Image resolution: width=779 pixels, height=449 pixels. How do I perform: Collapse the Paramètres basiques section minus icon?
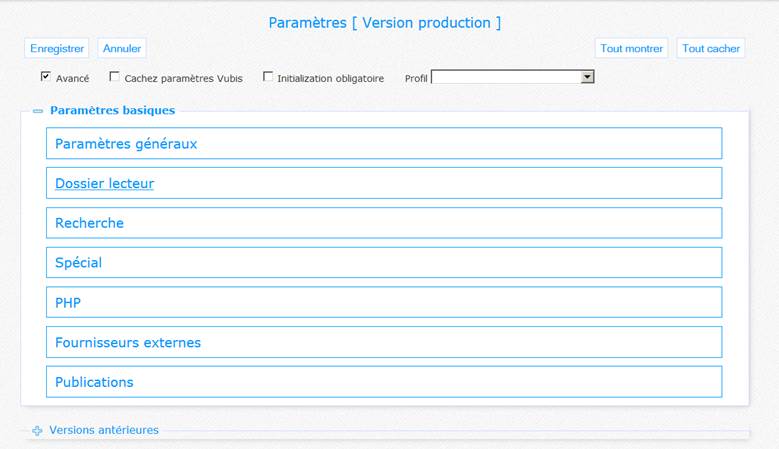[x=38, y=111]
